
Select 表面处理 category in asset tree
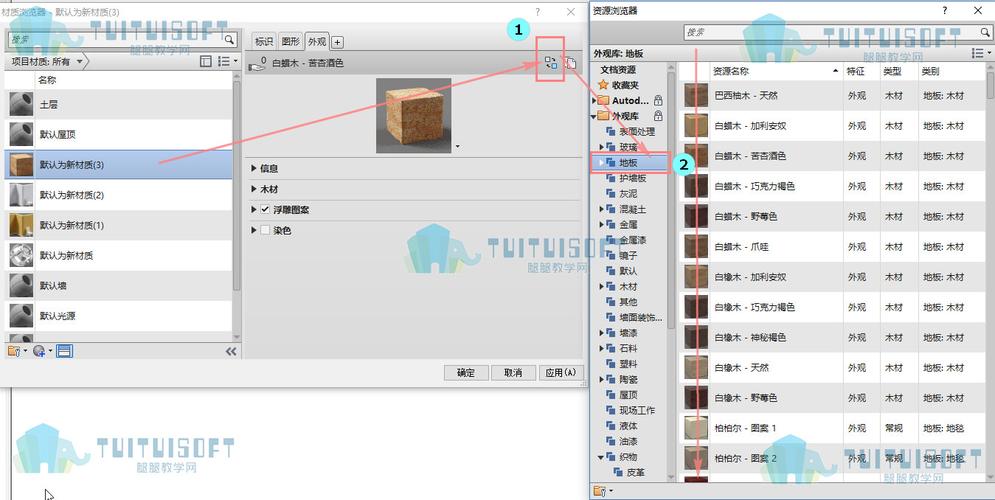(x=636, y=131)
